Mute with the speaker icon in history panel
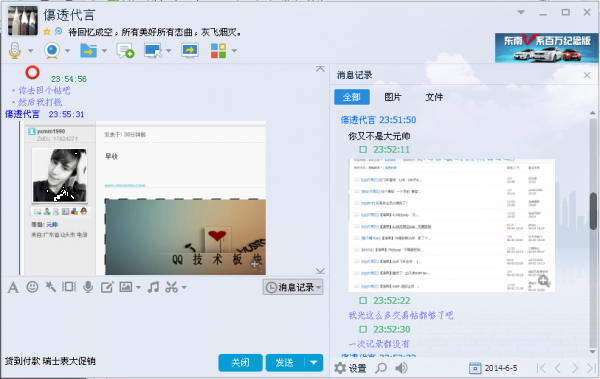The height and width of the screenshot is (379, 600). pyautogui.click(x=401, y=368)
